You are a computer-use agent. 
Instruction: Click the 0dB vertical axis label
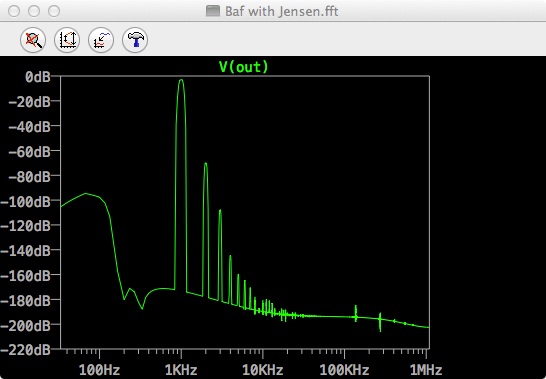pyautogui.click(x=38, y=77)
